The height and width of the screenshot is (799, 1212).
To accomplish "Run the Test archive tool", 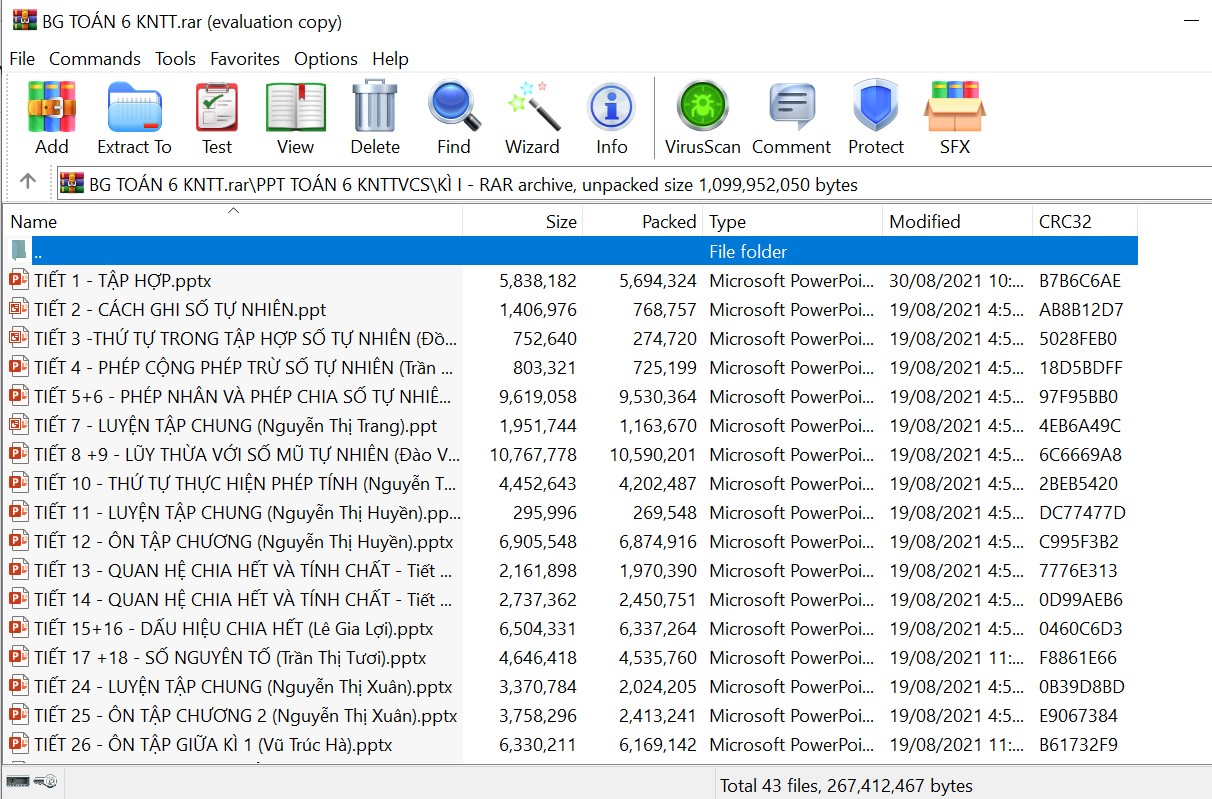I will point(216,107).
